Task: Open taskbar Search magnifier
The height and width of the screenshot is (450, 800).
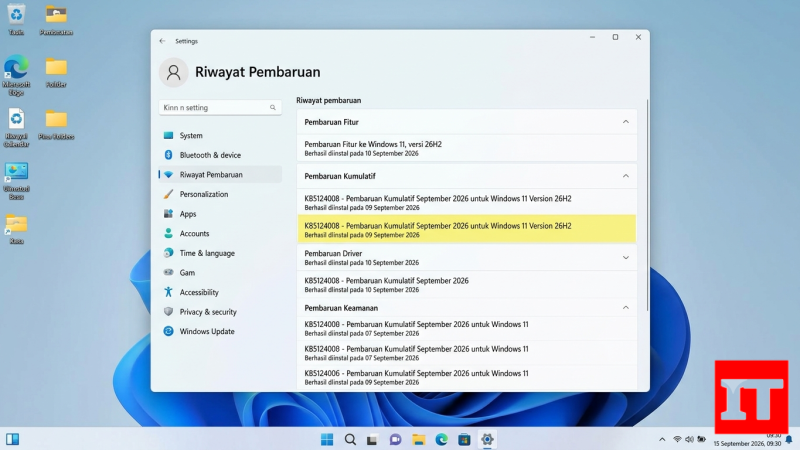Action: 350,439
